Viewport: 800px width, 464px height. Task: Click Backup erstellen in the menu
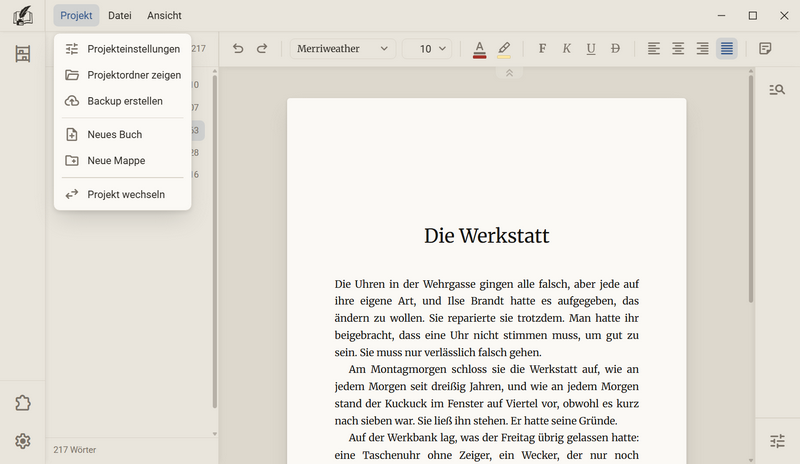[x=122, y=101]
